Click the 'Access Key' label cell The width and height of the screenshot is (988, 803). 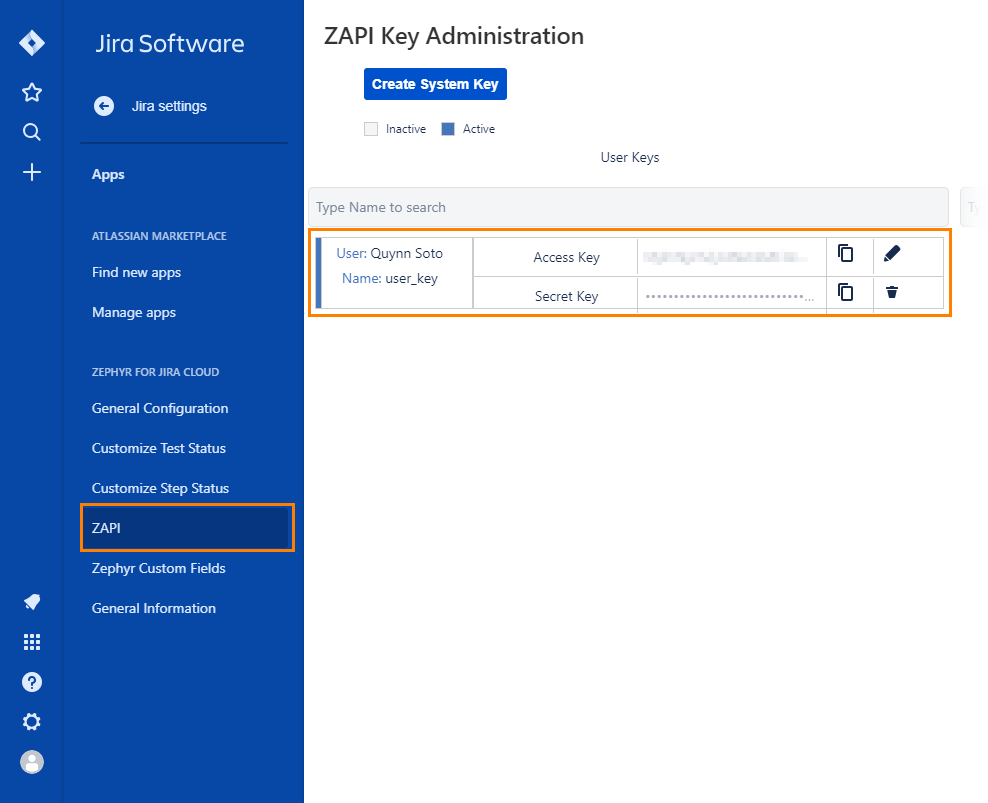pos(555,257)
